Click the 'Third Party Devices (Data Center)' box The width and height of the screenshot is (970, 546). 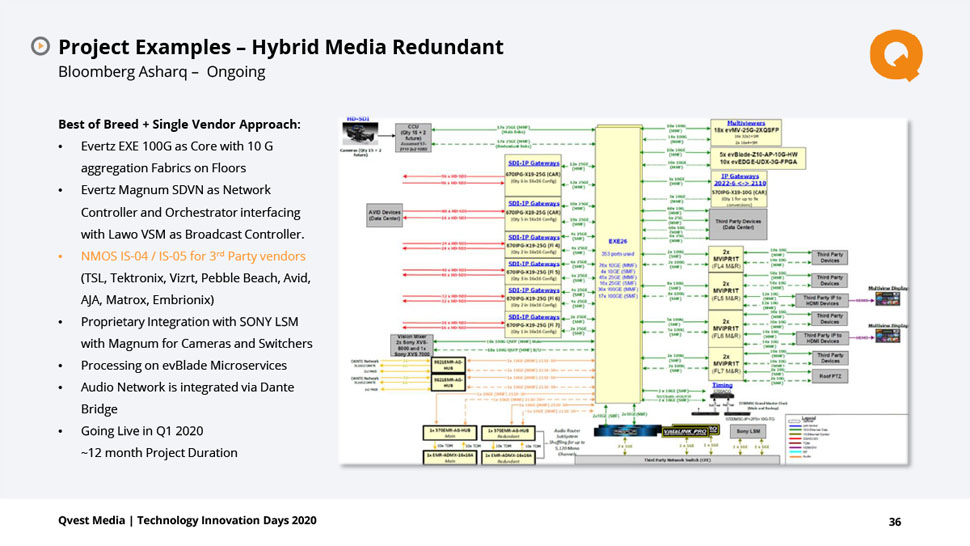pos(739,224)
